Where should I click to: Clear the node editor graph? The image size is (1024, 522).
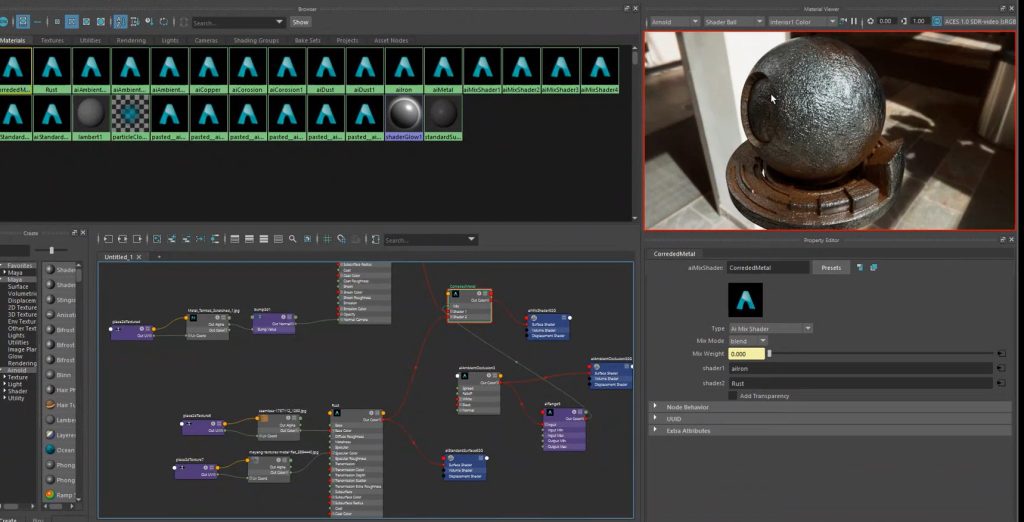tap(157, 239)
